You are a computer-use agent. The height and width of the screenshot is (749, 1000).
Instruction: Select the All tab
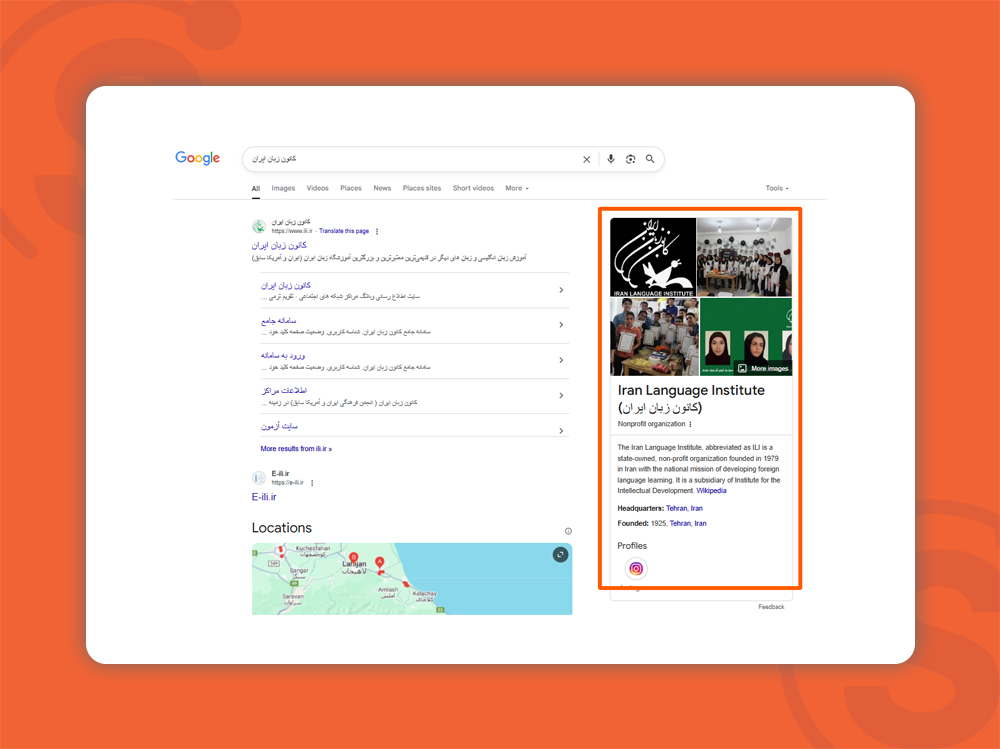tap(256, 189)
